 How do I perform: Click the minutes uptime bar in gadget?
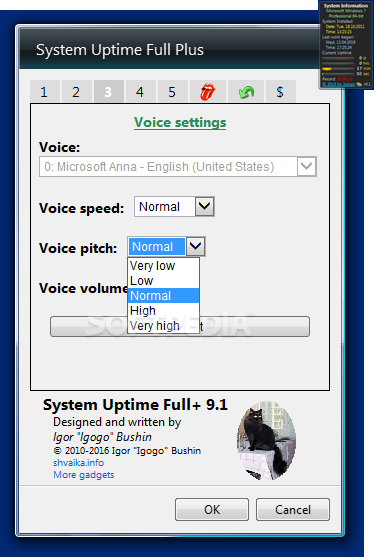pos(338,69)
